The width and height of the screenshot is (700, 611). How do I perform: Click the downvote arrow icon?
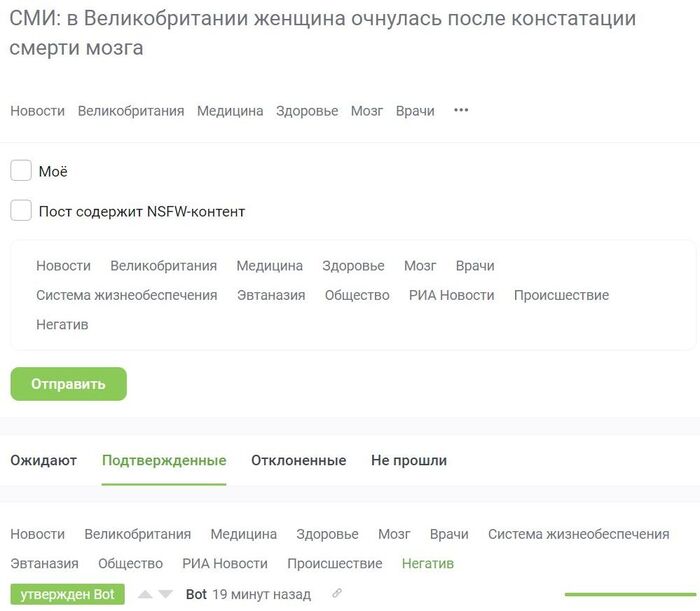[165, 595]
